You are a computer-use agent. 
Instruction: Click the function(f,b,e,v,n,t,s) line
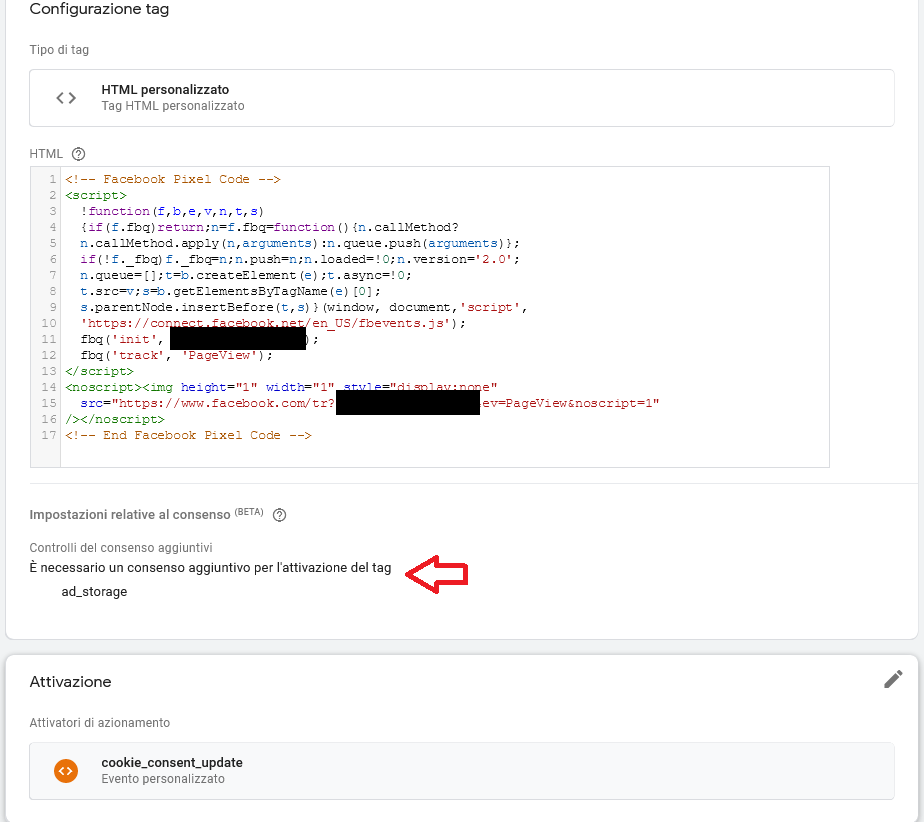pos(172,211)
